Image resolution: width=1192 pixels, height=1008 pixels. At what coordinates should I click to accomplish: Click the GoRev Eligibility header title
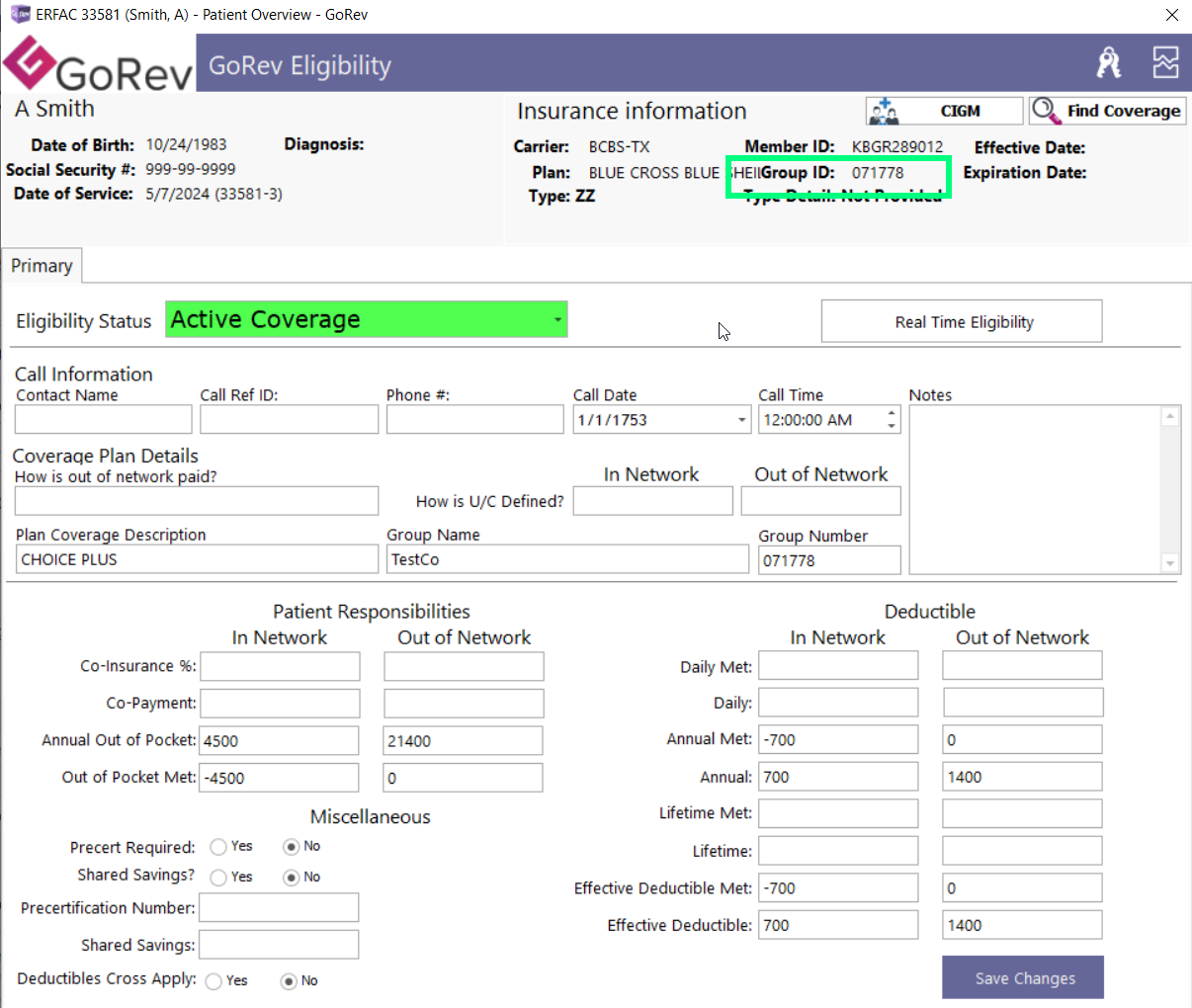299,65
